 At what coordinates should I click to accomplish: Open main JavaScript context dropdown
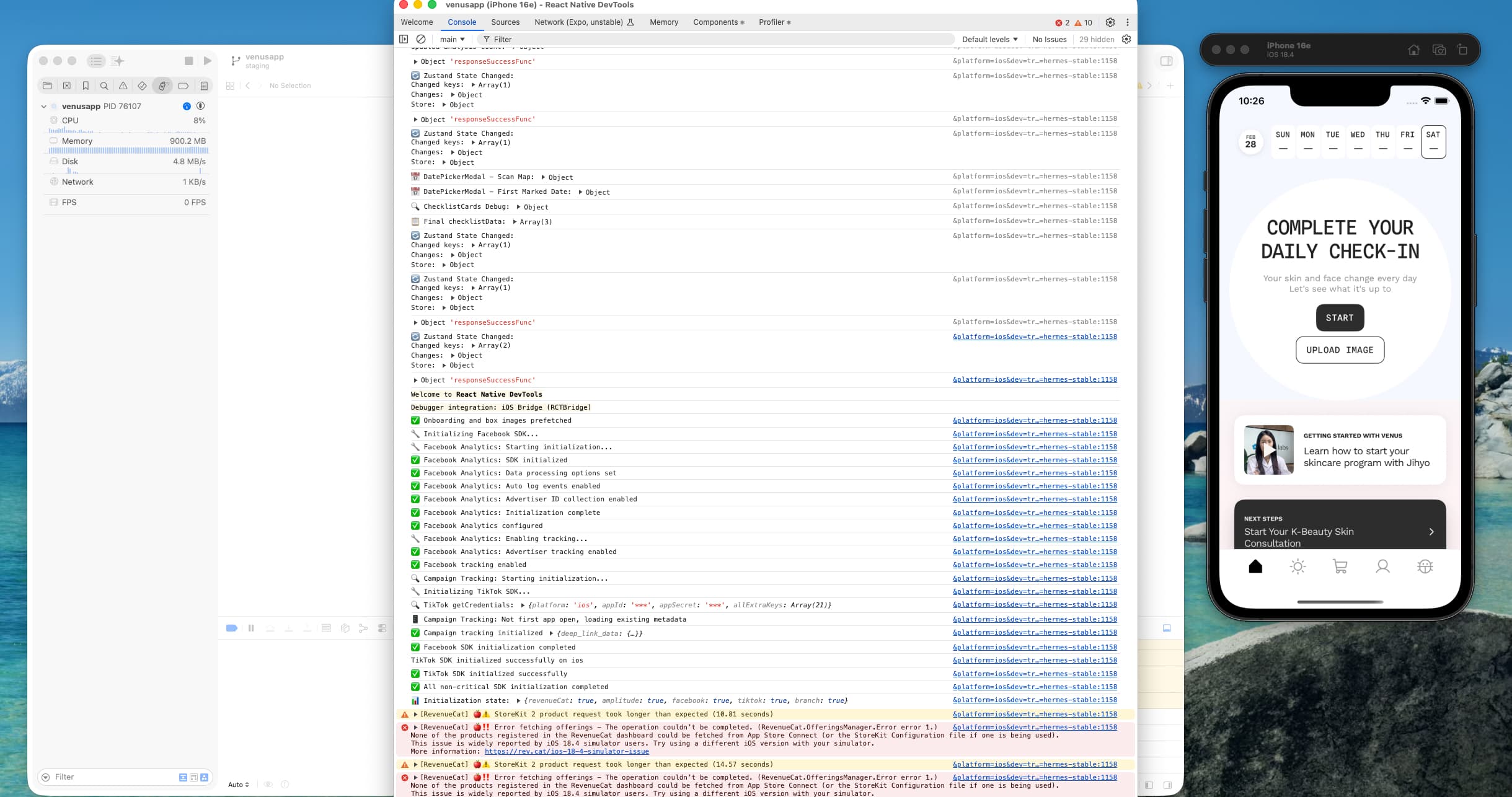click(452, 39)
